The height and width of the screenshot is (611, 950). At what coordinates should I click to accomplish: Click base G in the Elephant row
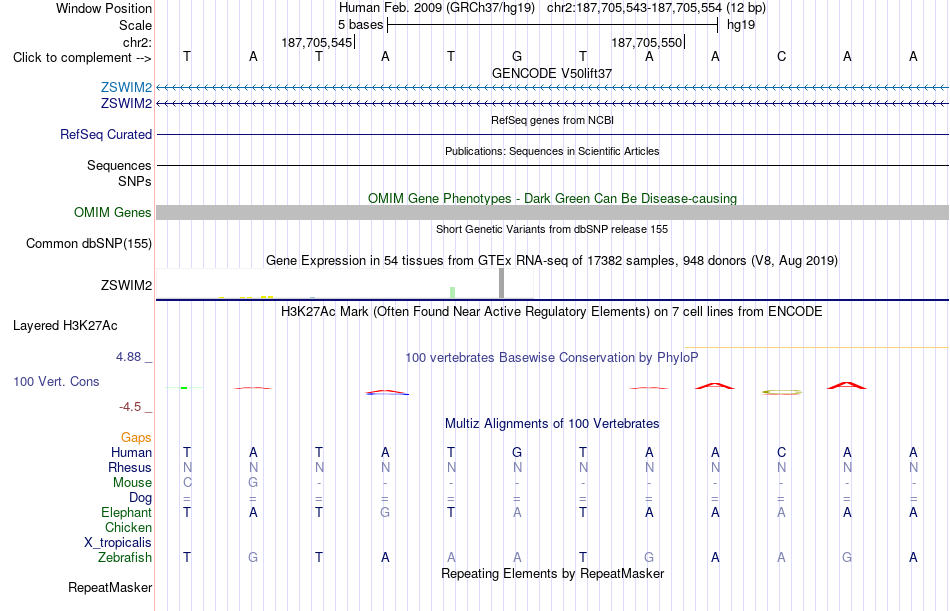tap(385, 512)
